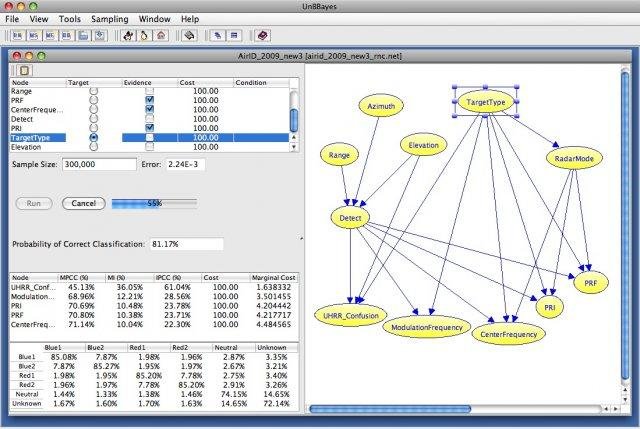640x429 pixels.
Task: Toggle Evidence checkbox for PRF row
Action: tap(150, 100)
